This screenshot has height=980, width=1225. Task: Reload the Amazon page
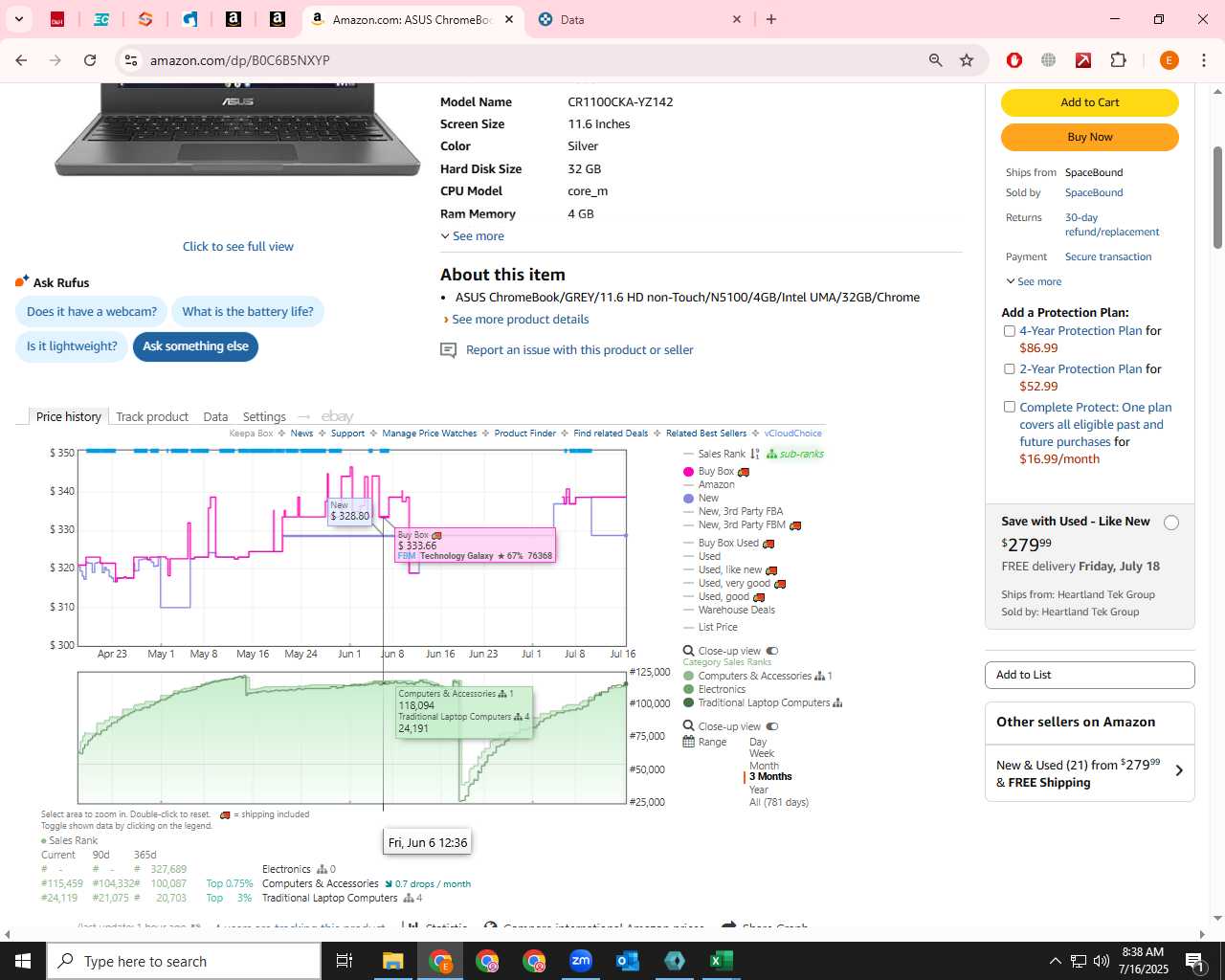tap(90, 60)
